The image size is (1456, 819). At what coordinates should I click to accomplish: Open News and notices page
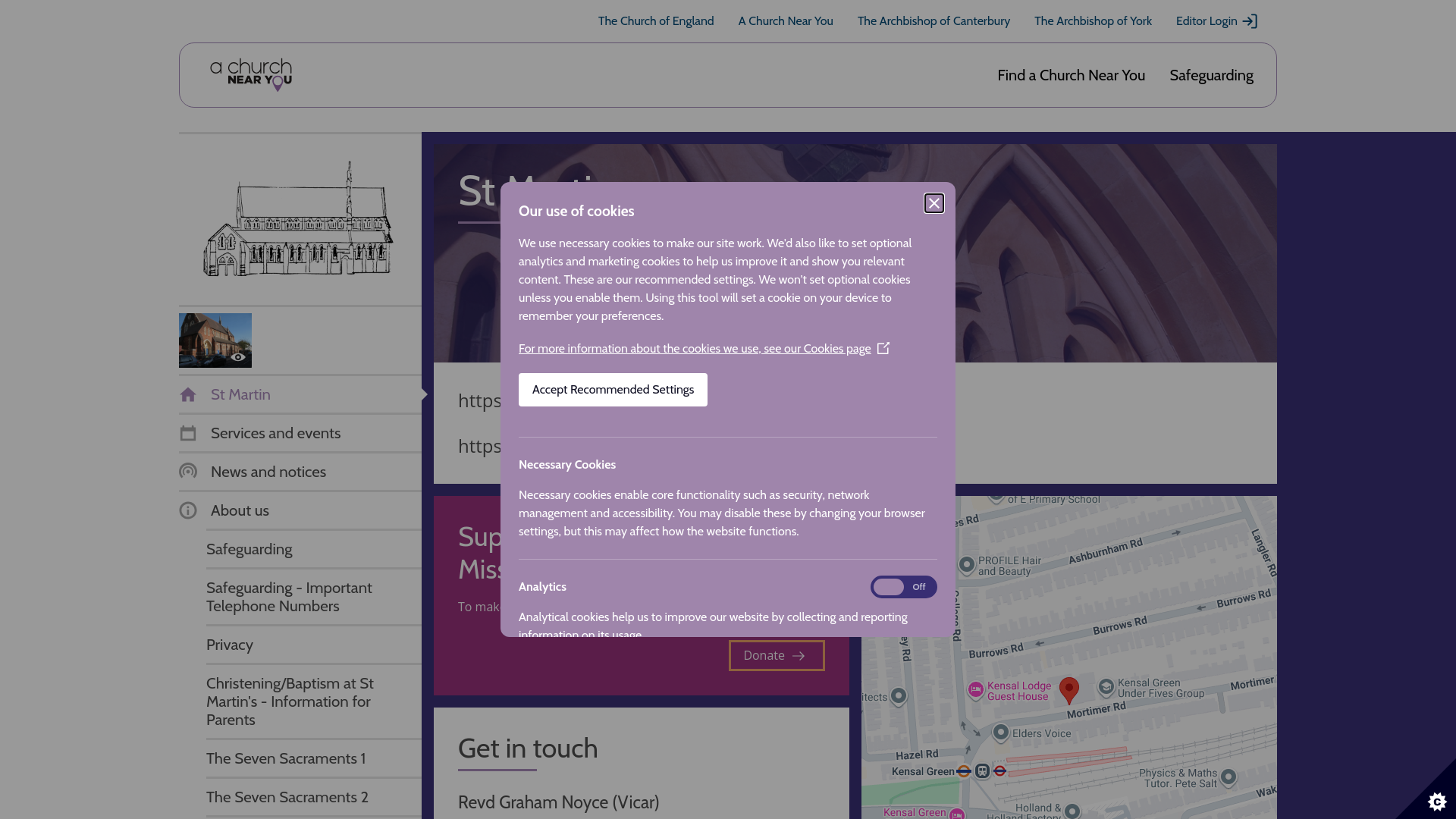pos(300,472)
